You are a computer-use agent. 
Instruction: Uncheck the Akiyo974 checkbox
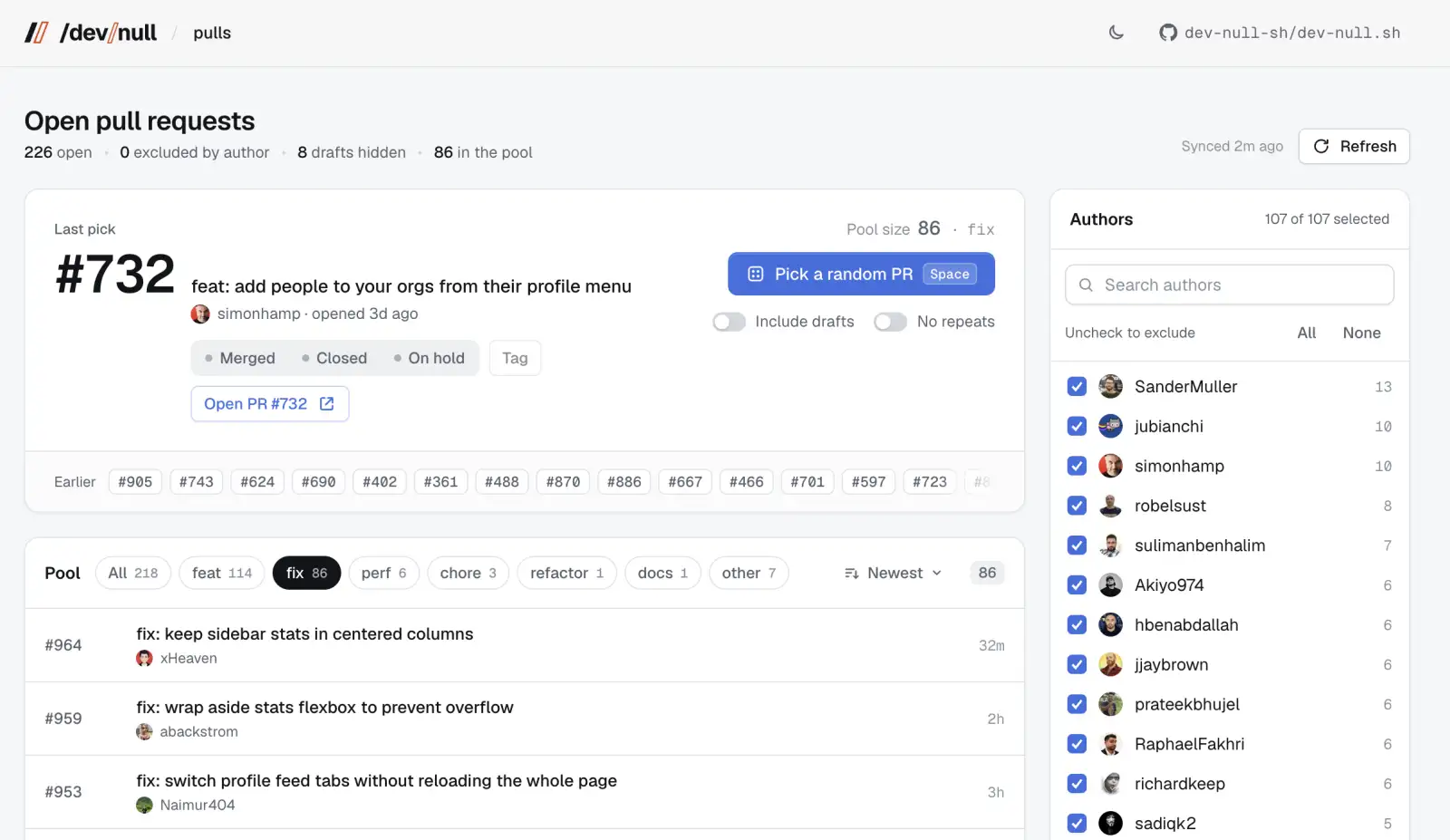[x=1077, y=585]
